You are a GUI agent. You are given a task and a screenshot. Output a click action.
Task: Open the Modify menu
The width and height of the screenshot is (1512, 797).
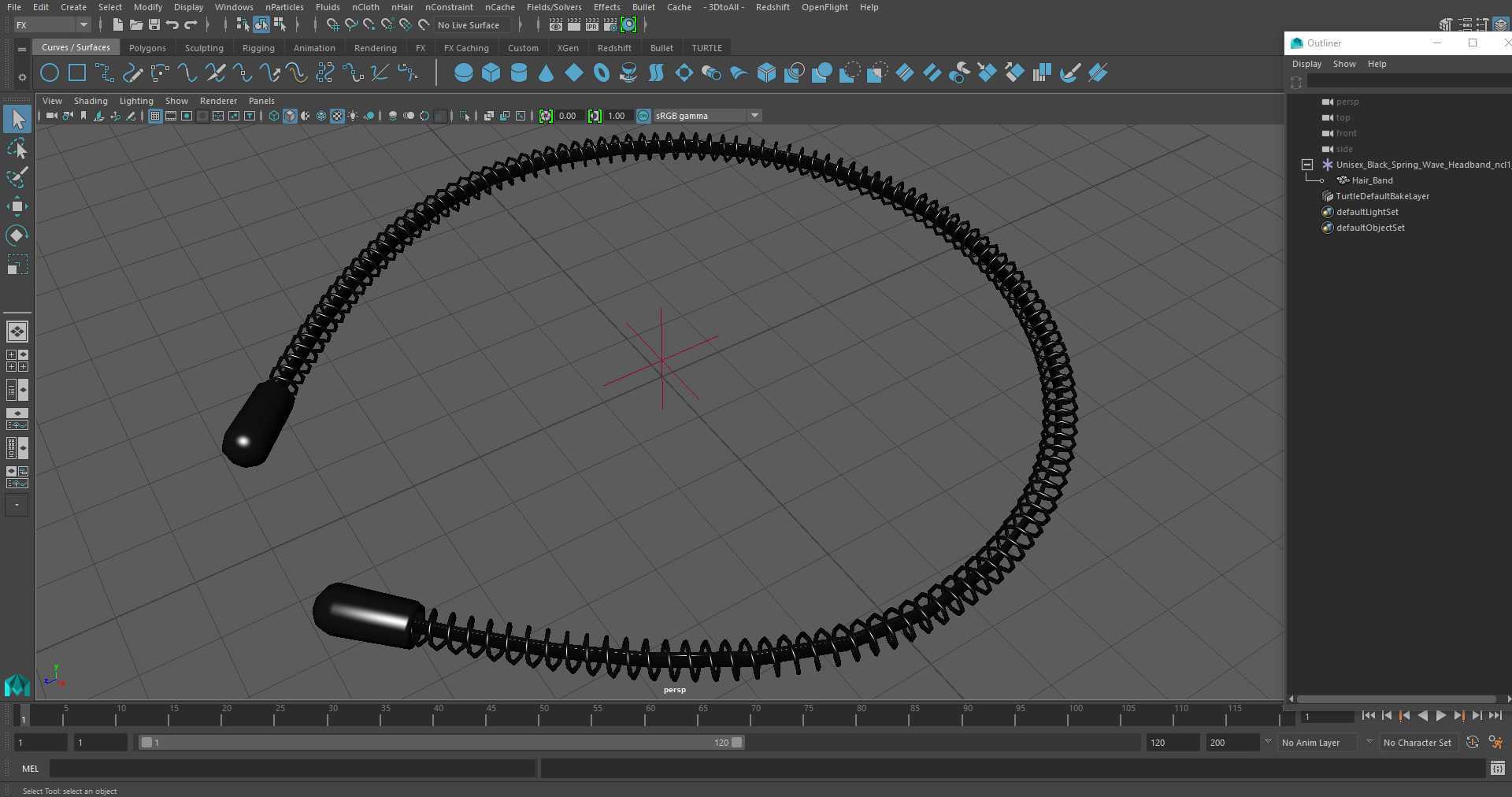click(148, 7)
